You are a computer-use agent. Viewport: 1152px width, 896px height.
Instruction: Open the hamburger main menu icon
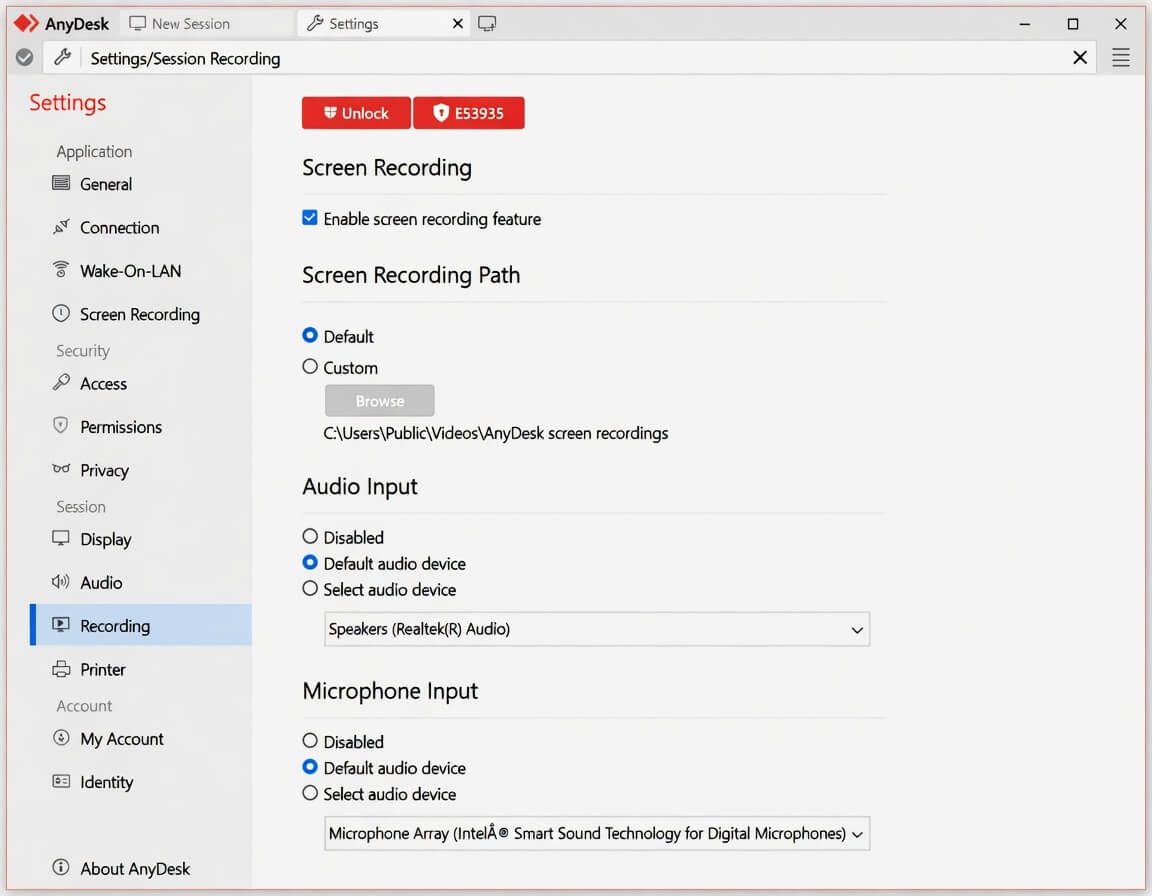[1120, 57]
